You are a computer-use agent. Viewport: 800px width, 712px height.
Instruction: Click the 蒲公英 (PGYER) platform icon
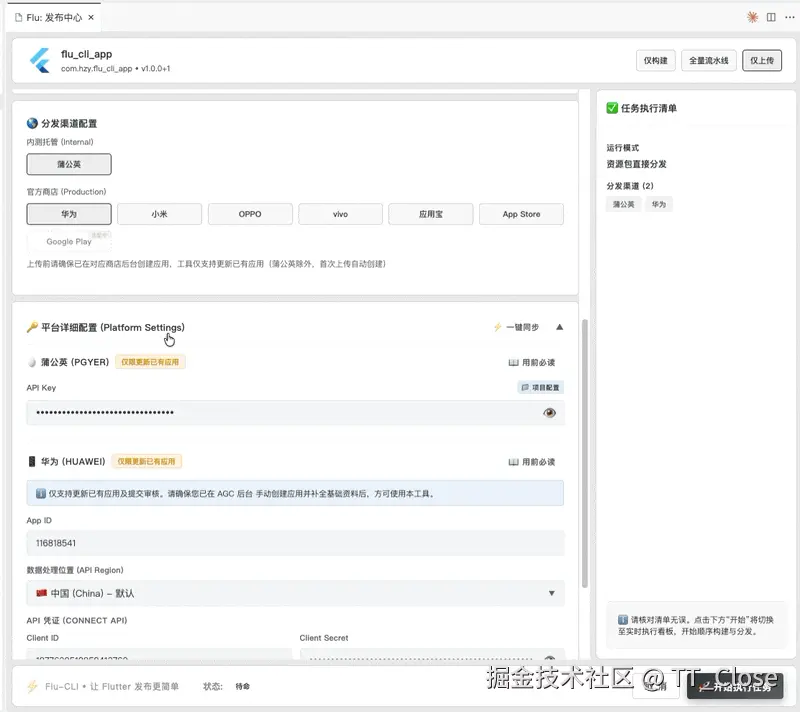point(32,362)
